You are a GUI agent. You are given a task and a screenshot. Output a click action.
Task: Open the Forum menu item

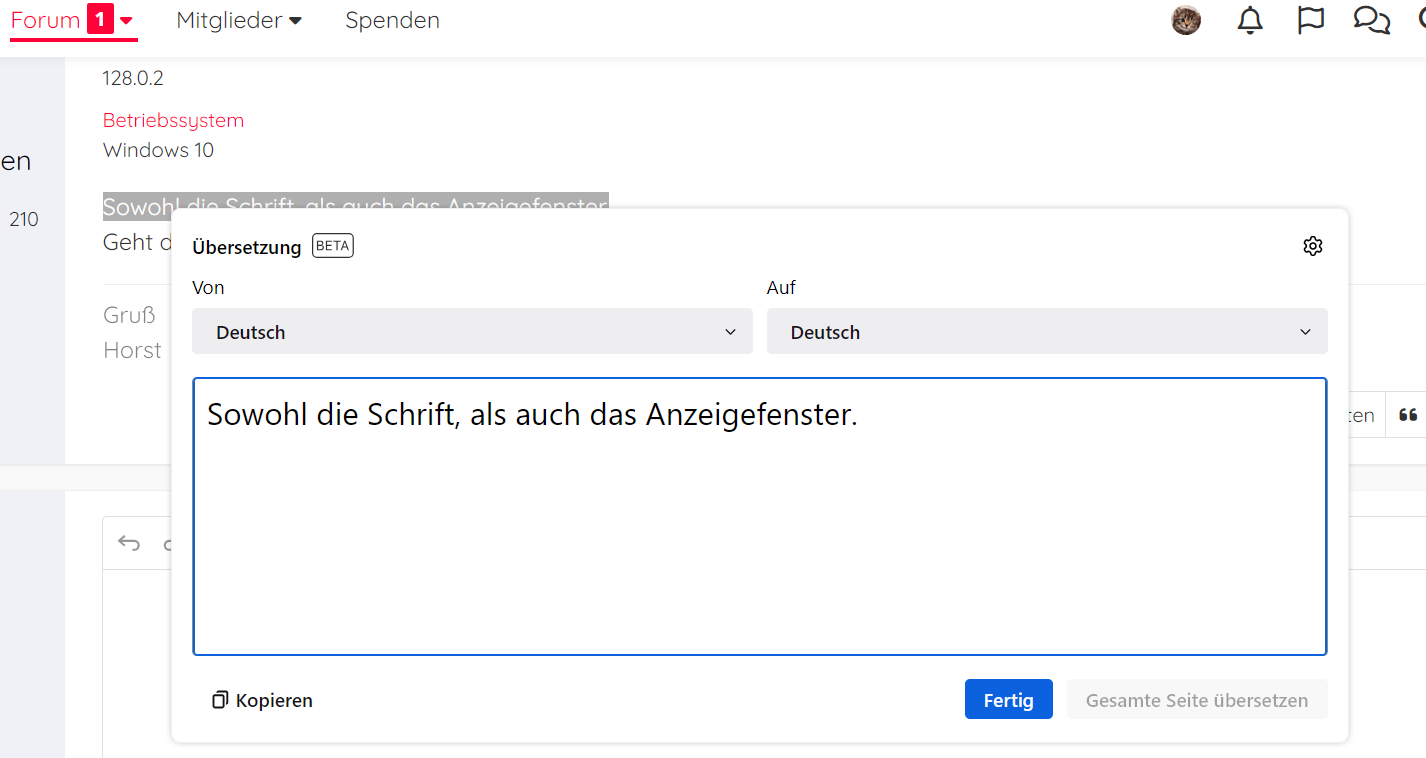click(x=45, y=20)
